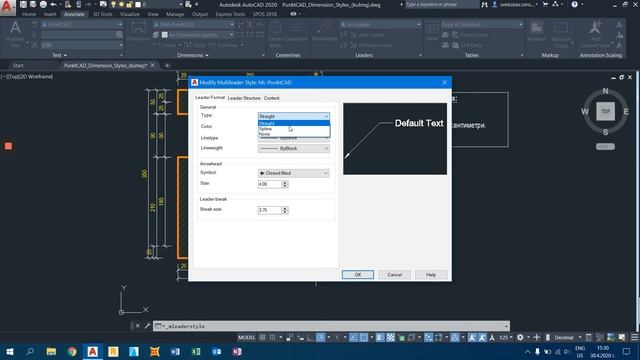
Task: Open the Output ribbon tab
Action: point(200,14)
